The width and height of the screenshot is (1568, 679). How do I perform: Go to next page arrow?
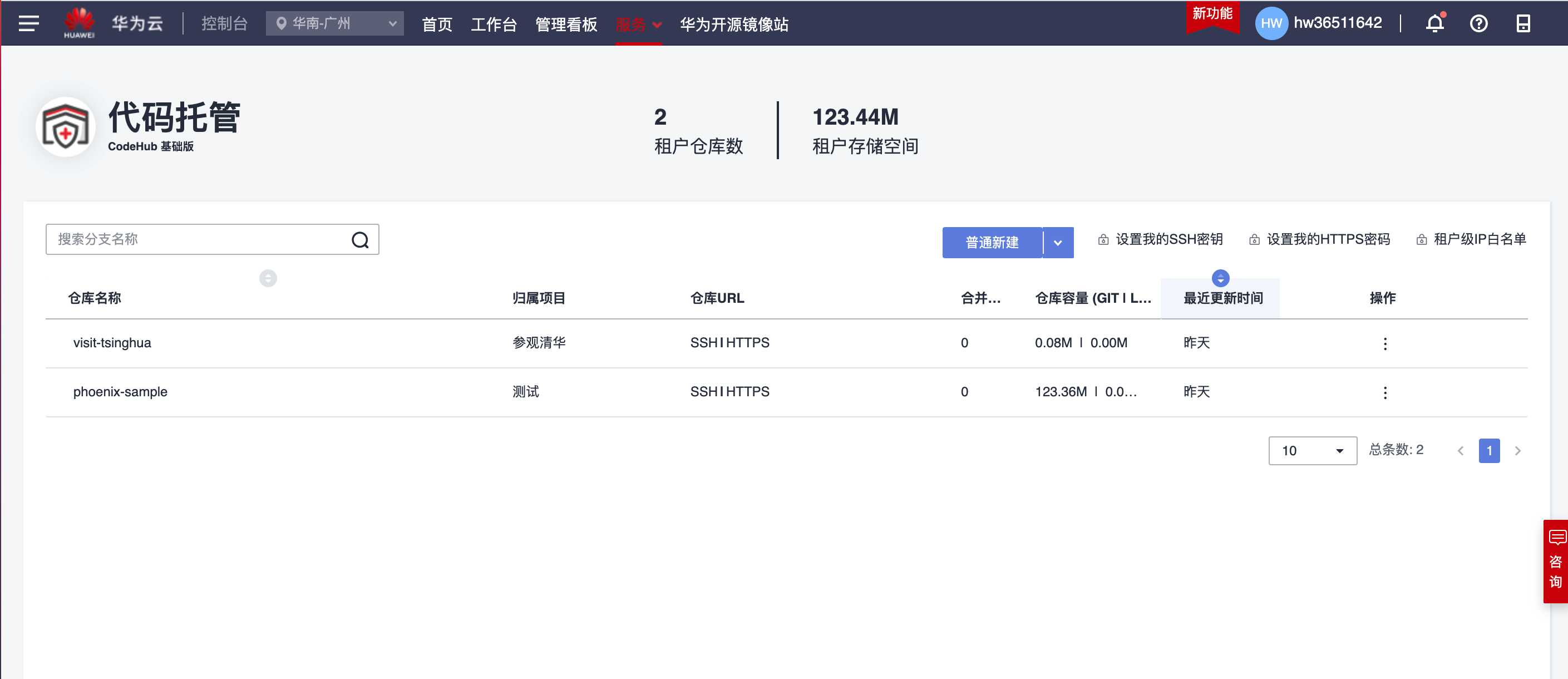tap(1517, 451)
